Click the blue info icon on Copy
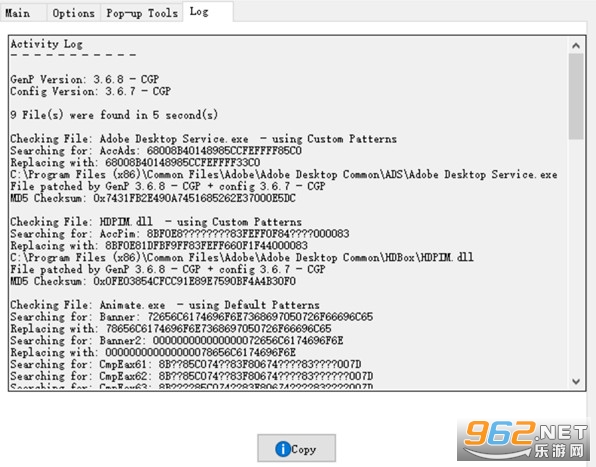Screen dimensions: 596x467 click(283, 449)
